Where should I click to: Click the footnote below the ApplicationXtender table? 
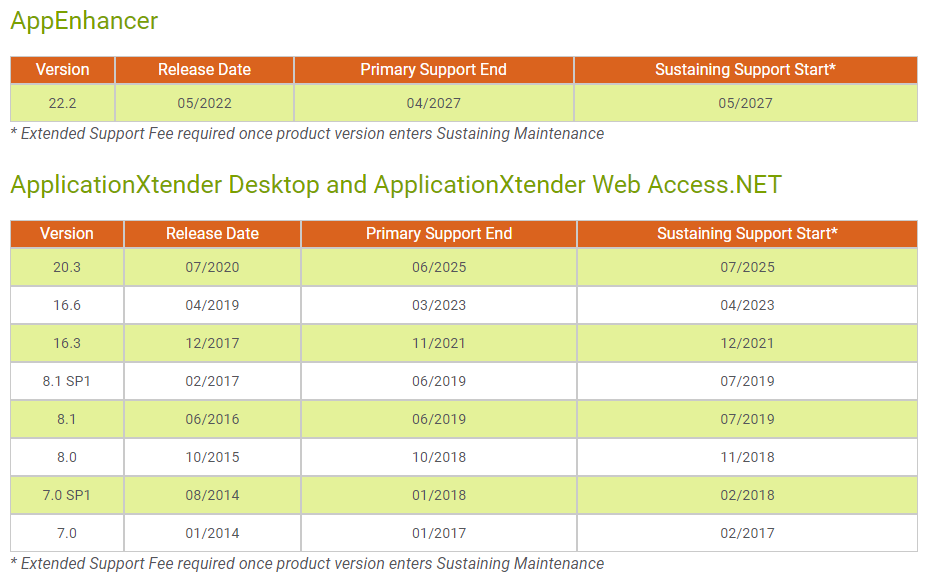[x=307, y=564]
